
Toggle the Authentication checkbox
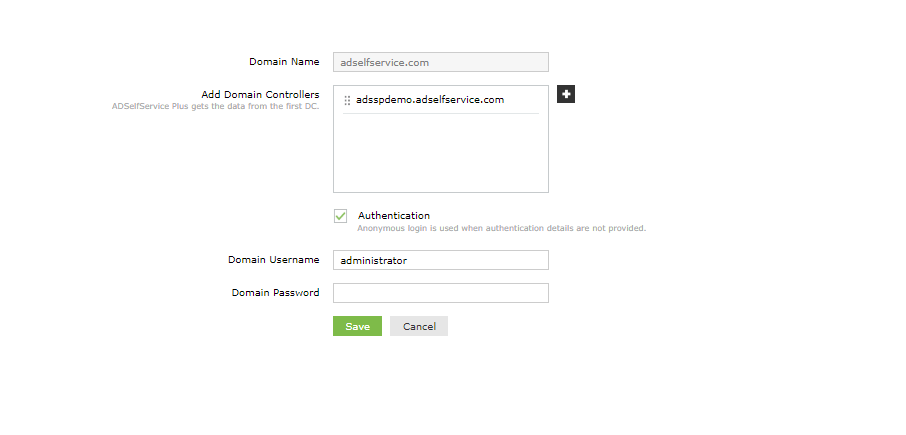tap(341, 216)
